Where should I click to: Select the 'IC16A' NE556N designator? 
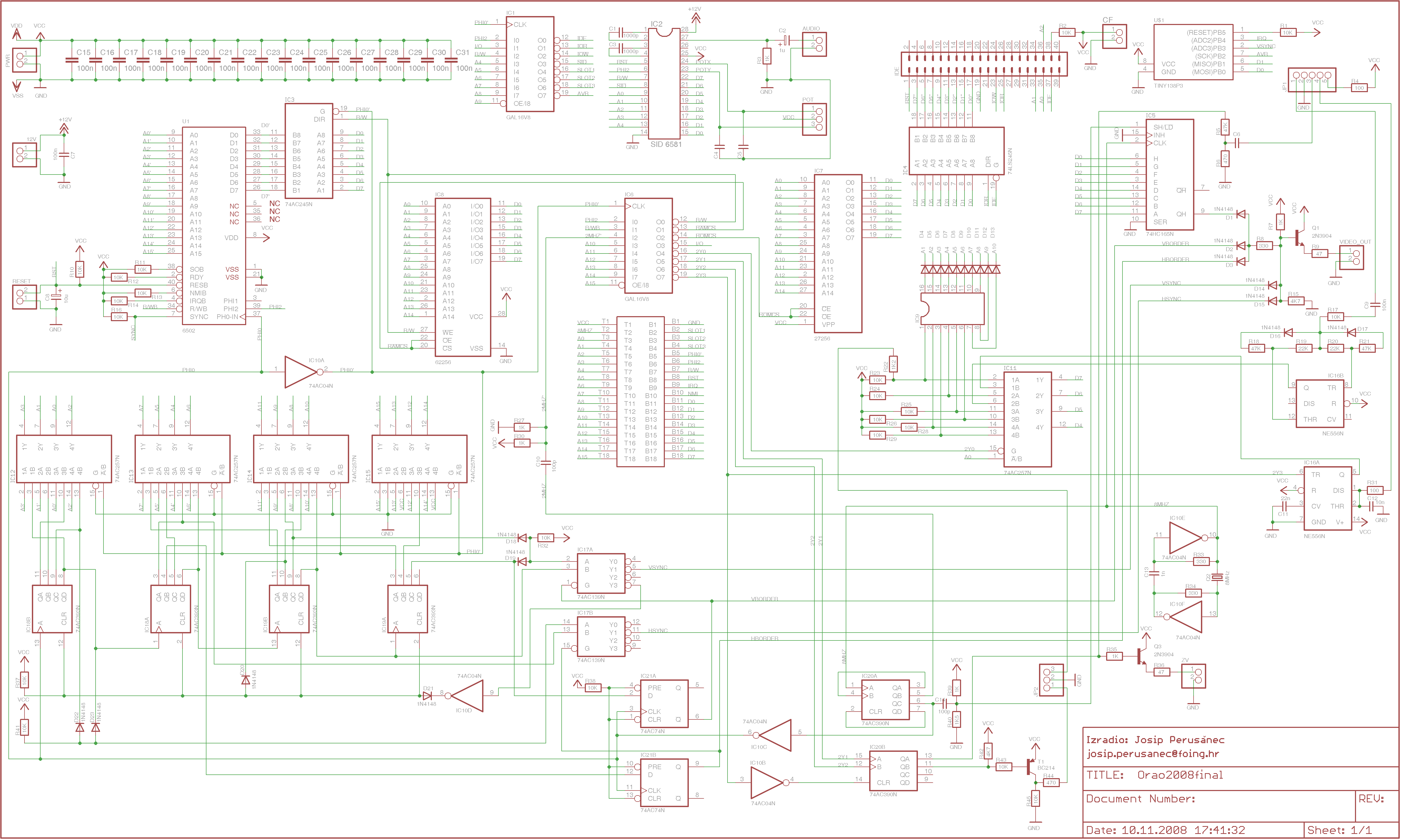pyautogui.click(x=1312, y=463)
